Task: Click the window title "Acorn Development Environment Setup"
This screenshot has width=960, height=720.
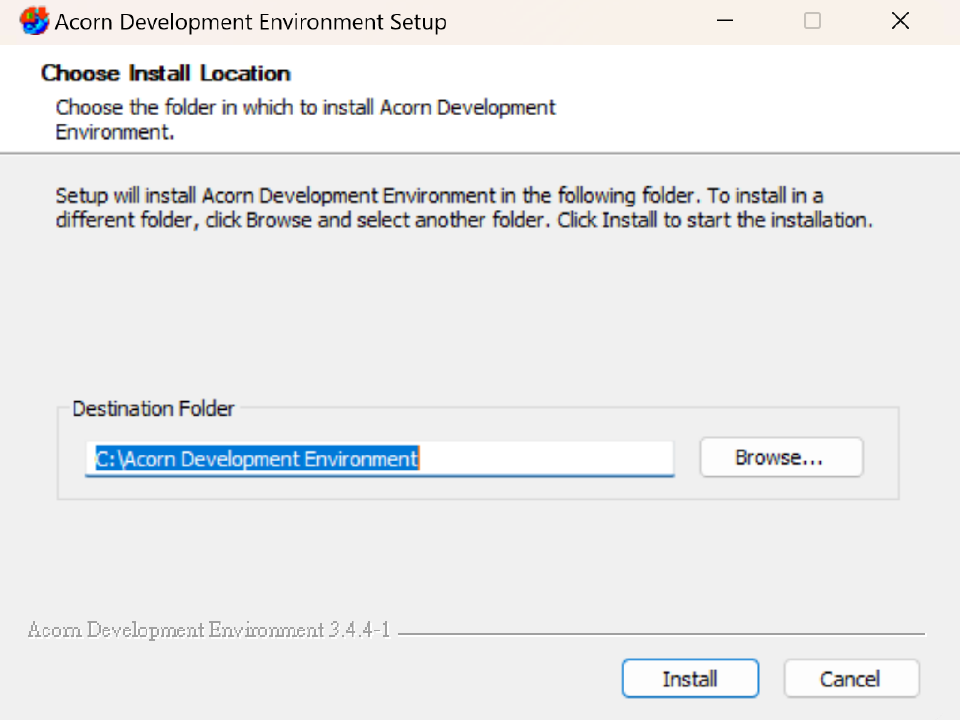Action: (x=251, y=21)
